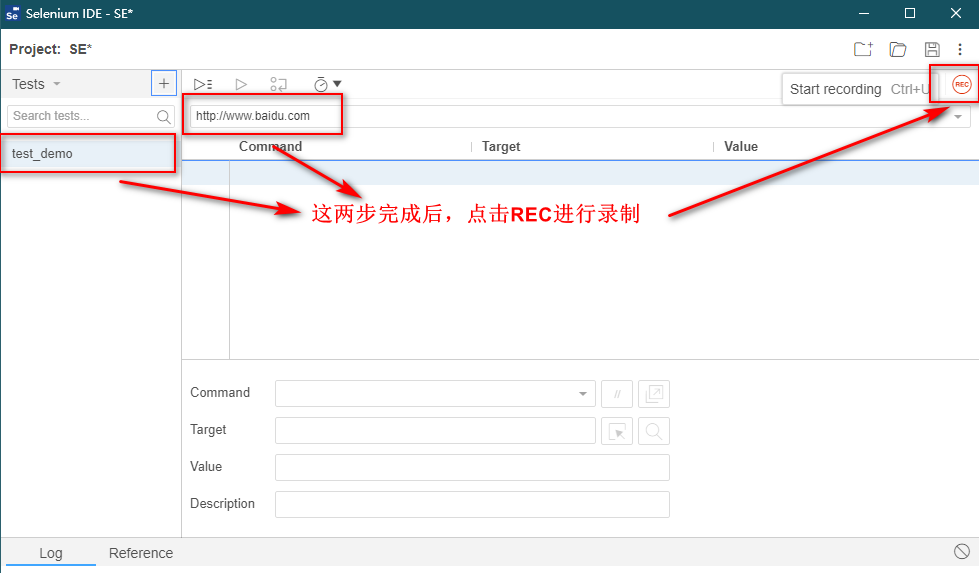
Task: Open the test execution speed control
Action: pyautogui.click(x=326, y=85)
